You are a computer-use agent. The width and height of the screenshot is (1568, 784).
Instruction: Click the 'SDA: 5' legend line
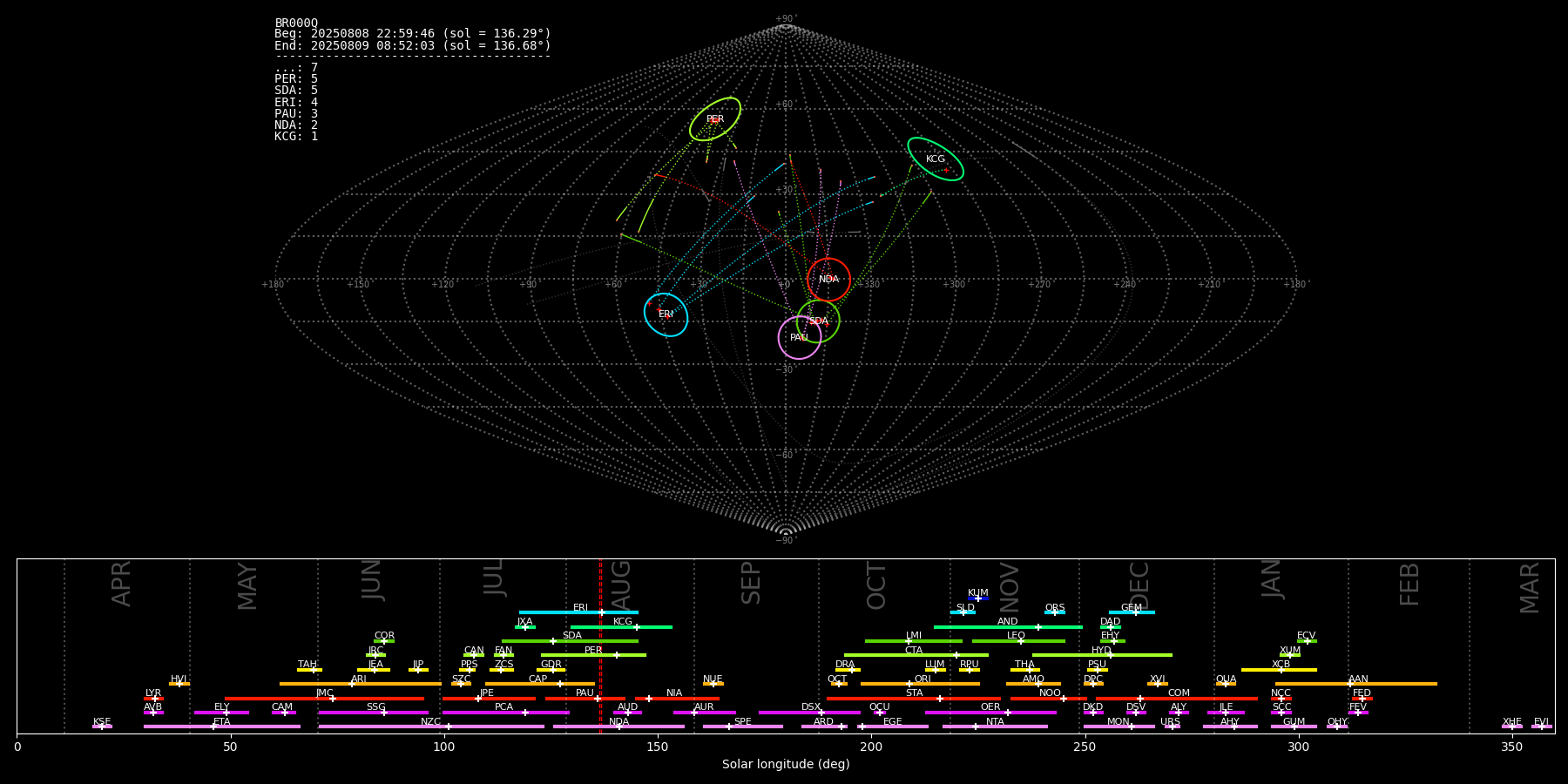[296, 91]
